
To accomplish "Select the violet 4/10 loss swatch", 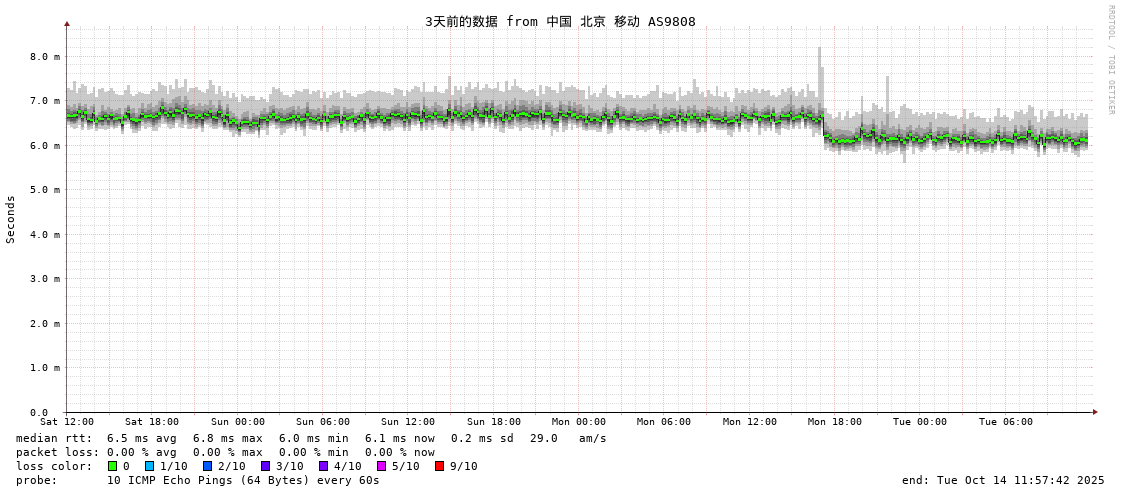I will coord(323,466).
